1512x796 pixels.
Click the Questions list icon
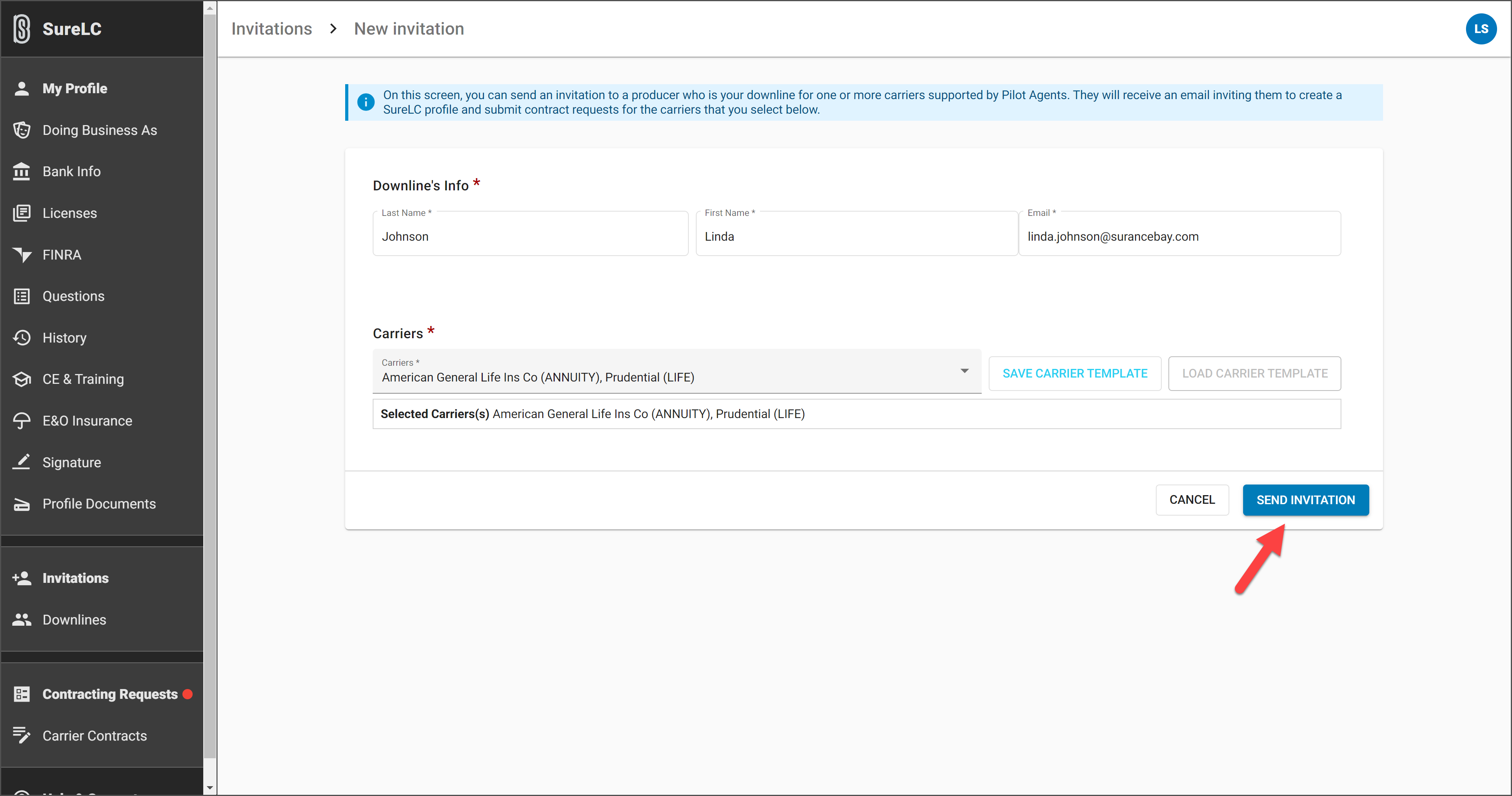[22, 296]
